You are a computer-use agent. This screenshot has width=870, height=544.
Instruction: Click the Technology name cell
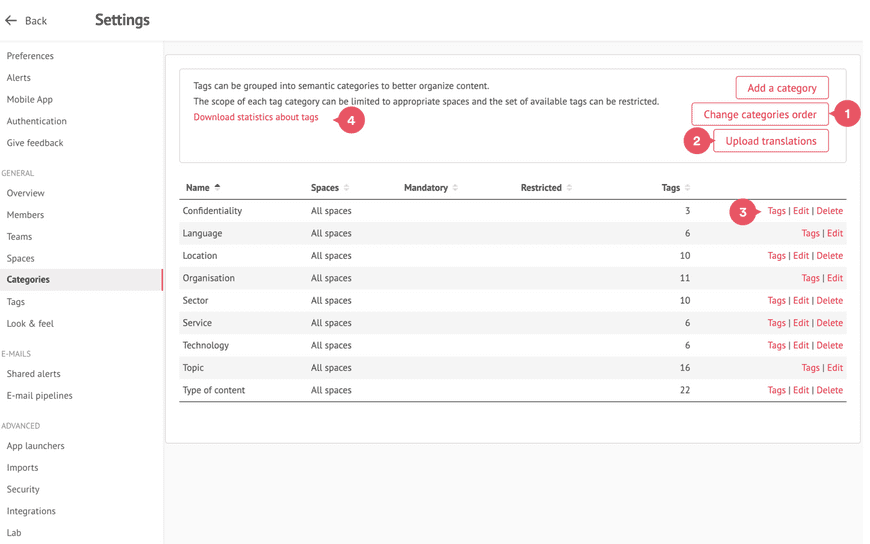(x=206, y=345)
